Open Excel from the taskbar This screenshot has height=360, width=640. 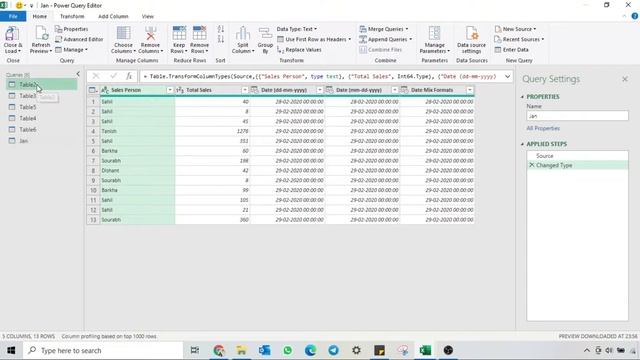[x=425, y=350]
